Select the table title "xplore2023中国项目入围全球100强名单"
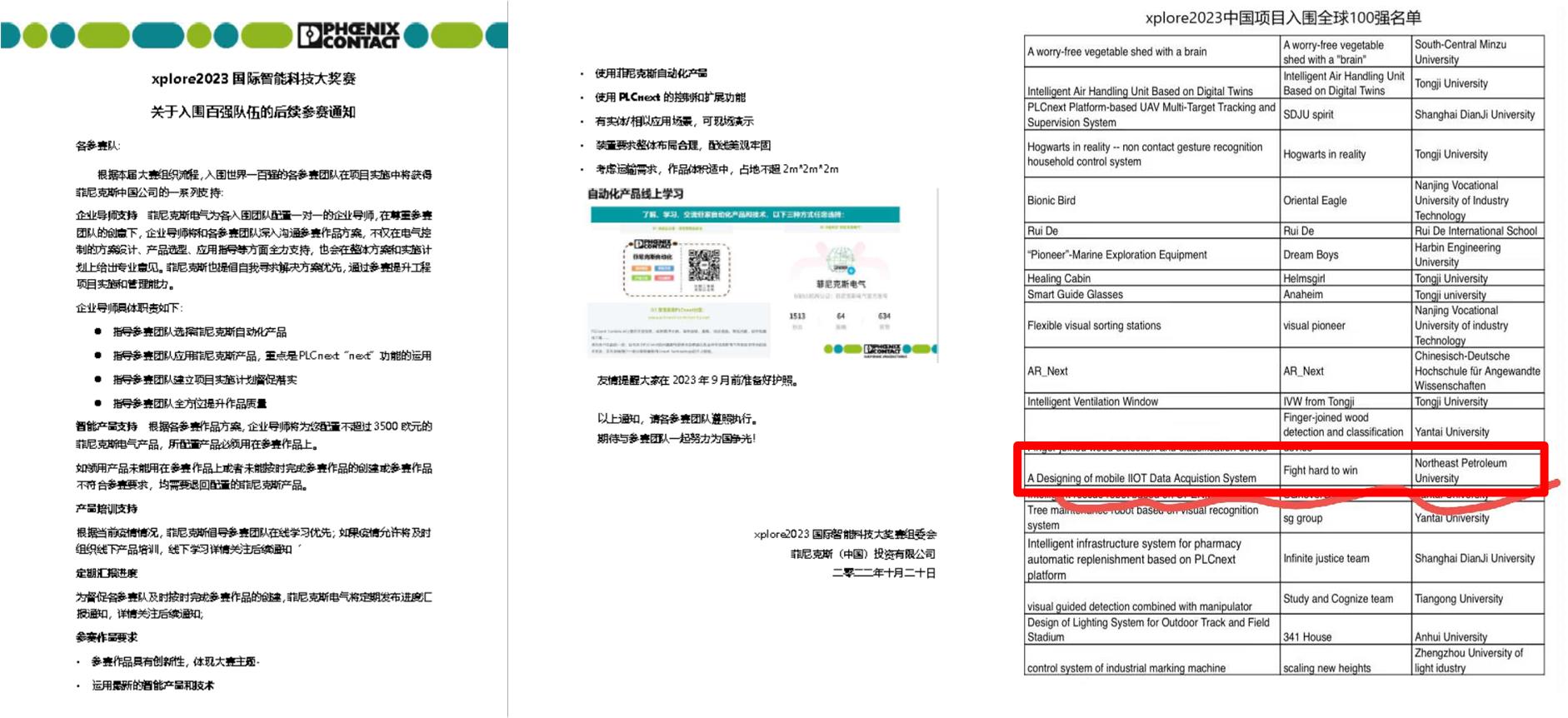 pyautogui.click(x=1283, y=17)
